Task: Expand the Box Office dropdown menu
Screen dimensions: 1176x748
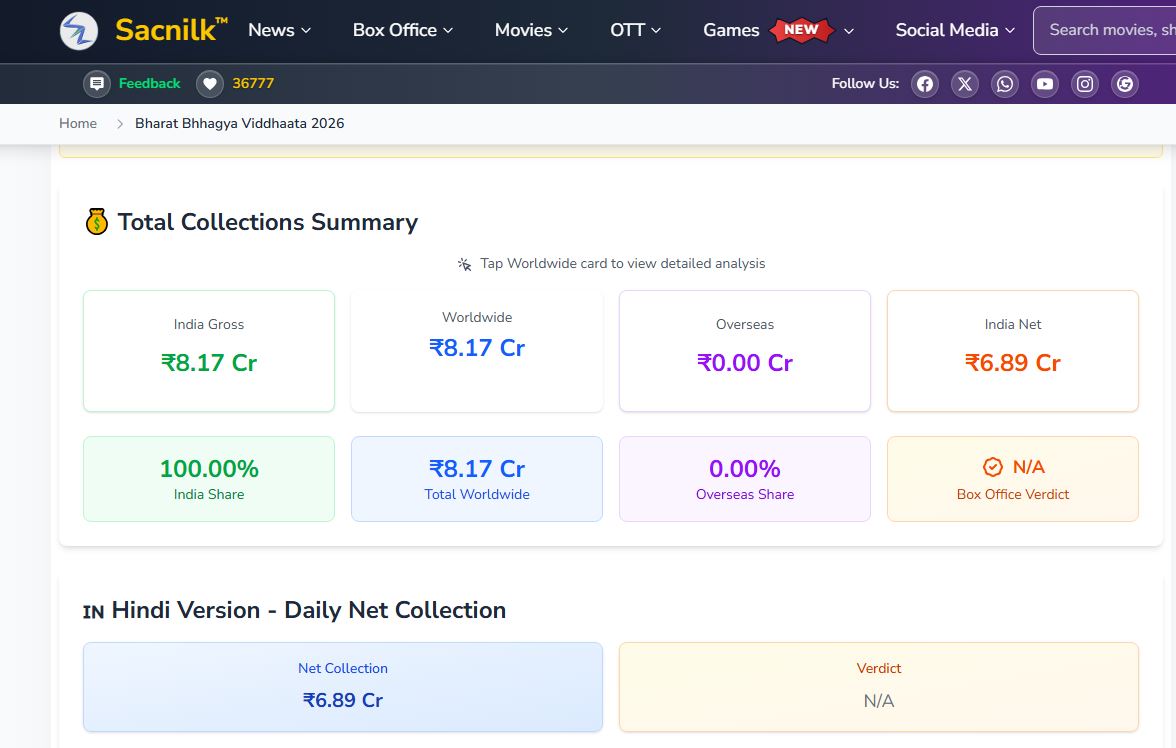Action: 403,30
